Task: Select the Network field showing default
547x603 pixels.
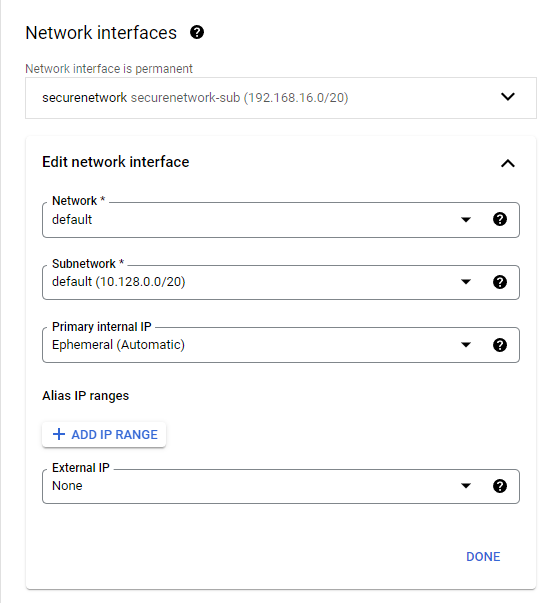Action: coord(281,220)
